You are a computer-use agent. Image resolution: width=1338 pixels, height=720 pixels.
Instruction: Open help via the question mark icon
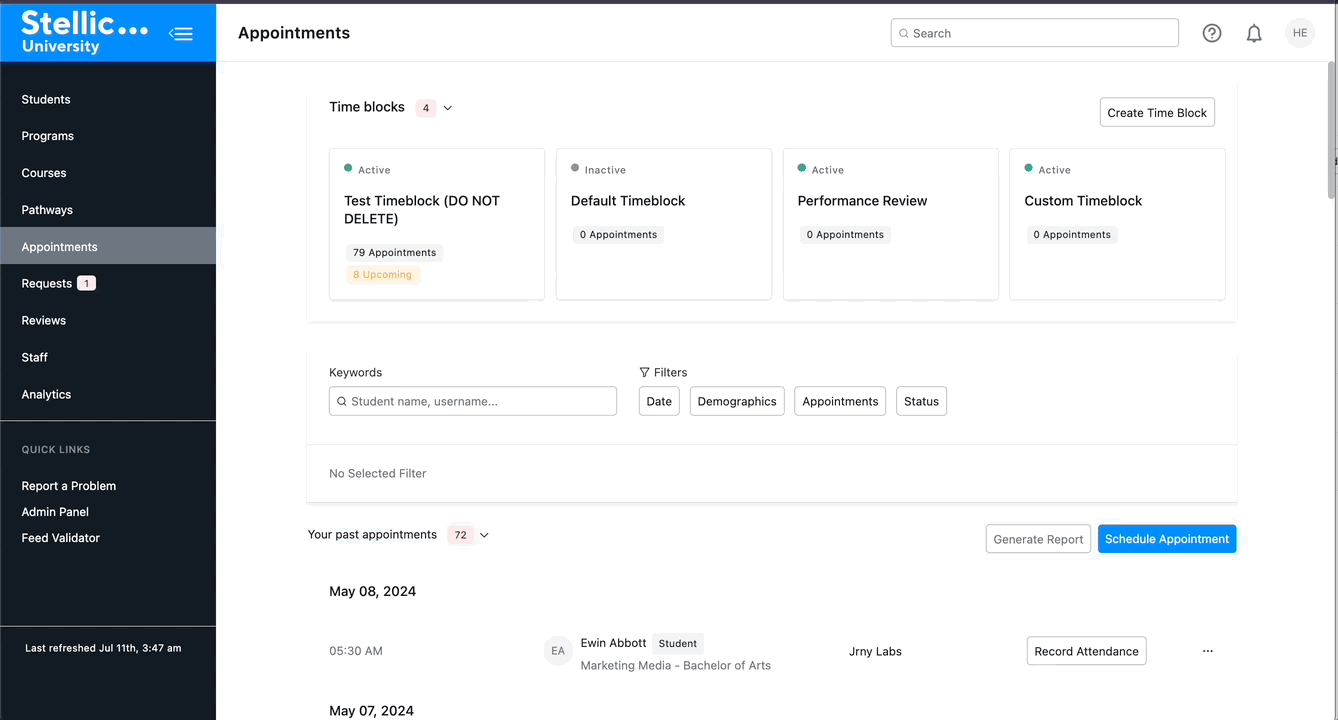pos(1212,33)
